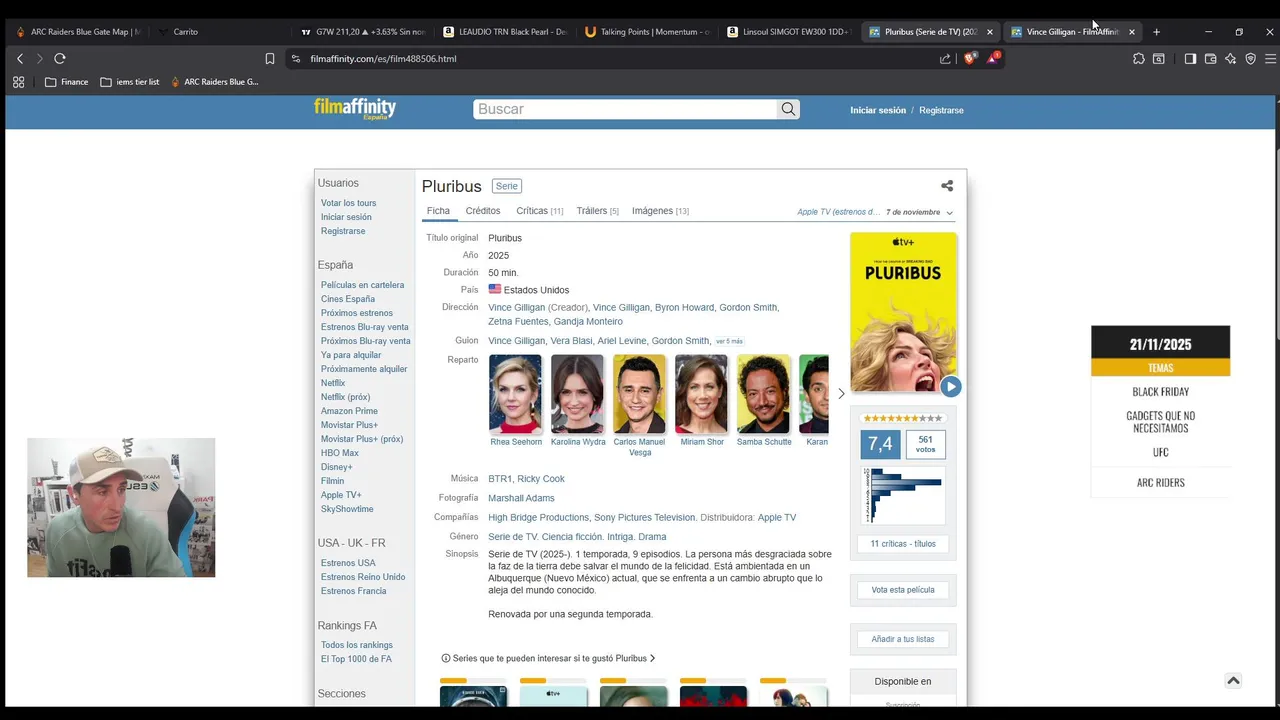Open a new browser tab

(1156, 32)
